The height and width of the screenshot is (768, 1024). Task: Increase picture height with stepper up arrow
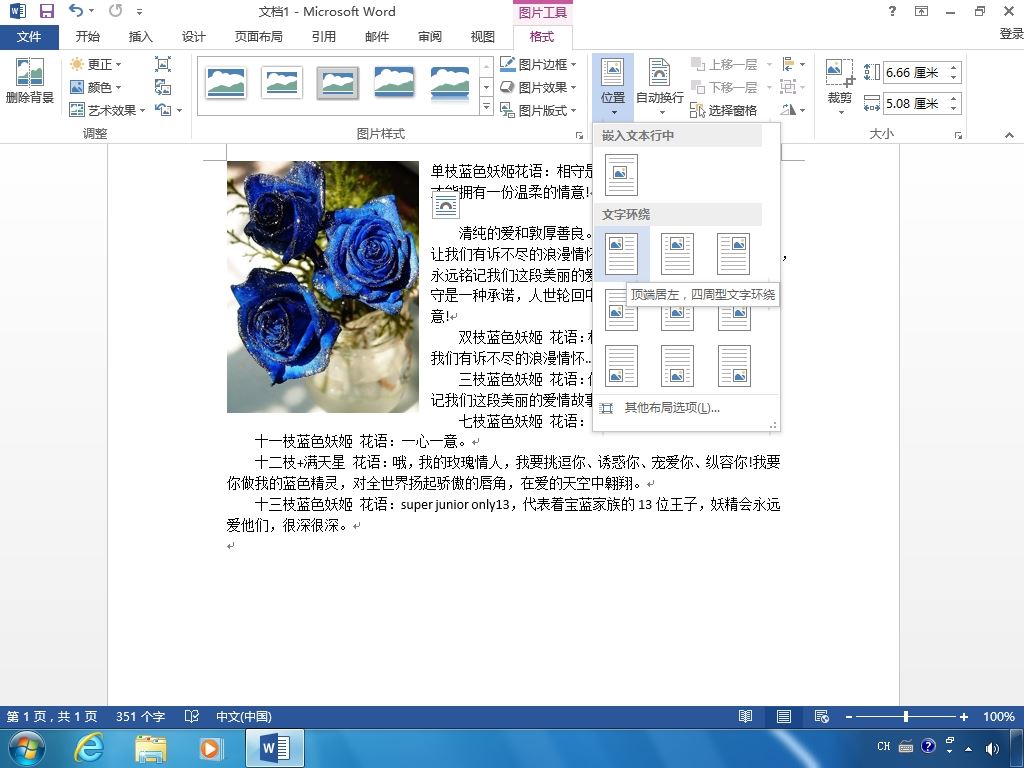coord(954,67)
